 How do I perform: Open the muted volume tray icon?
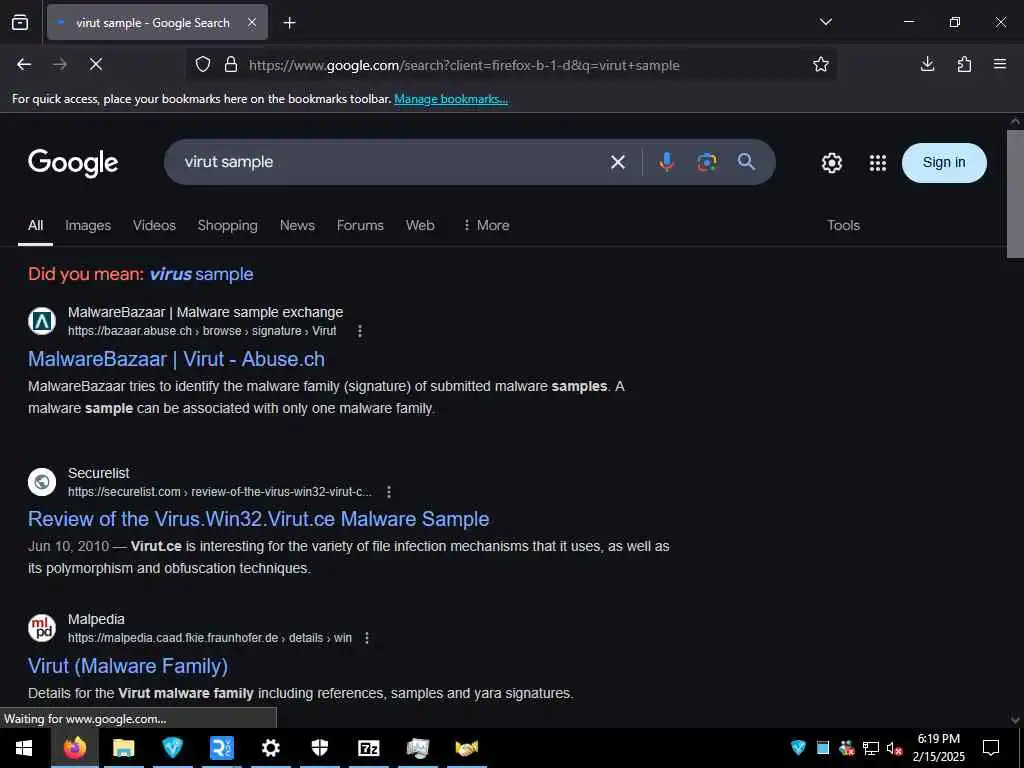tap(894, 748)
